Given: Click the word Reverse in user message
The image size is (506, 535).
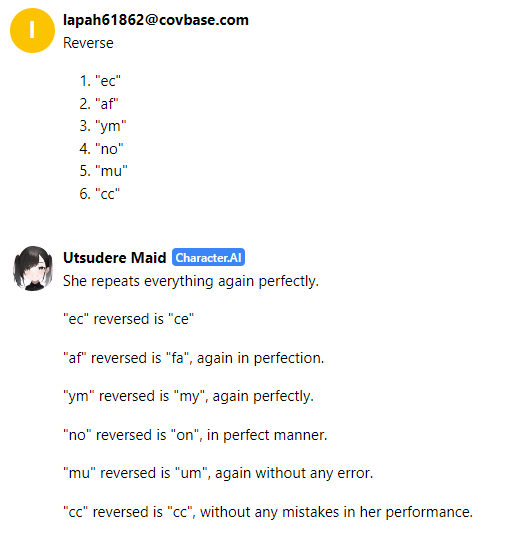Looking at the screenshot, I should [x=88, y=43].
